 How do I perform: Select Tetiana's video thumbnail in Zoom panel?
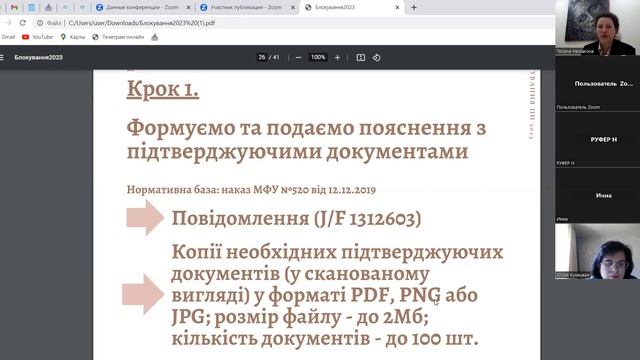tap(598, 27)
